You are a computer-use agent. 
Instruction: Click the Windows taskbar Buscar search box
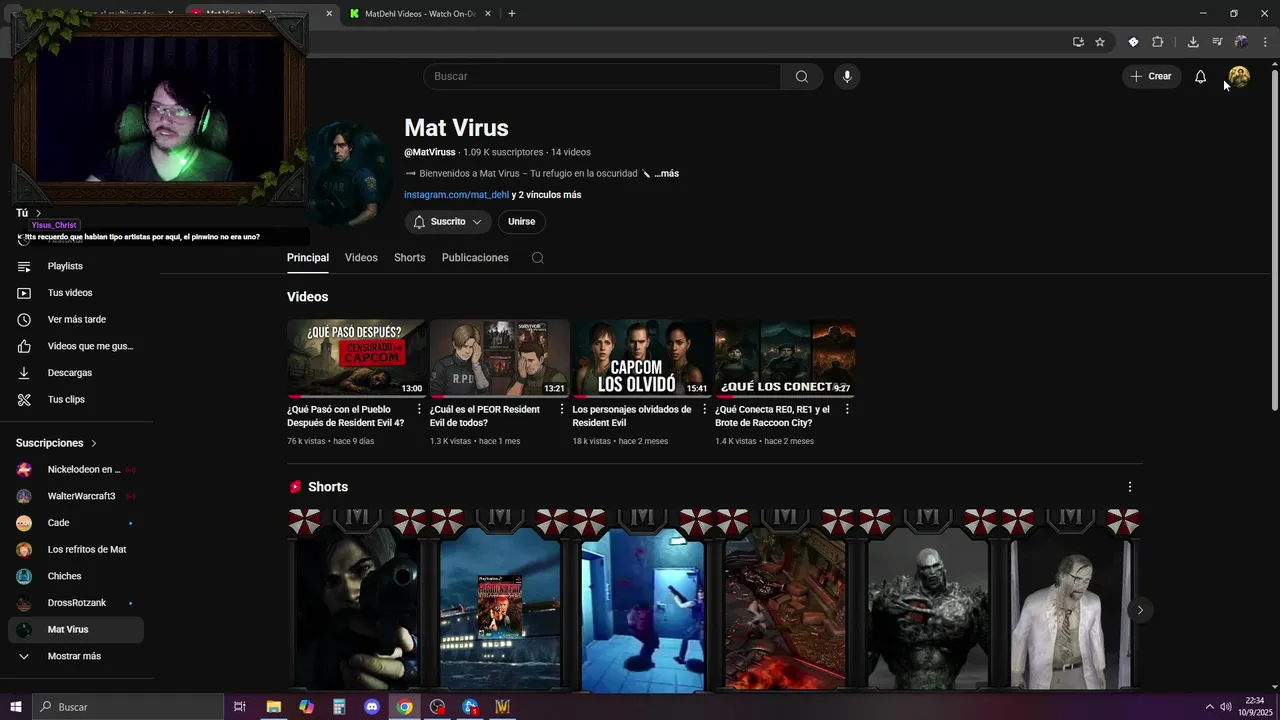pyautogui.click(x=128, y=707)
